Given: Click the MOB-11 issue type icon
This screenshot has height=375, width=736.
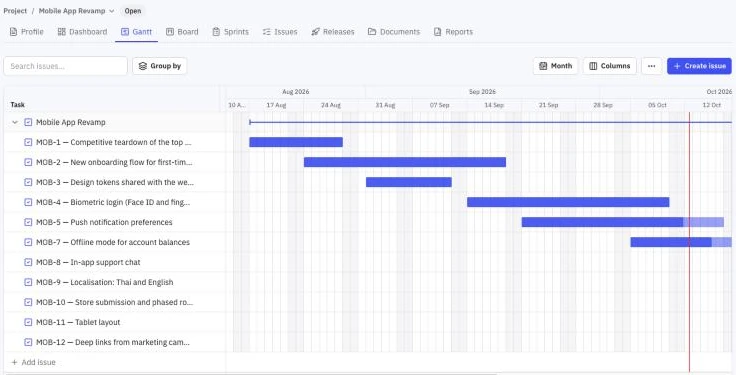Looking at the screenshot, I should (x=28, y=322).
